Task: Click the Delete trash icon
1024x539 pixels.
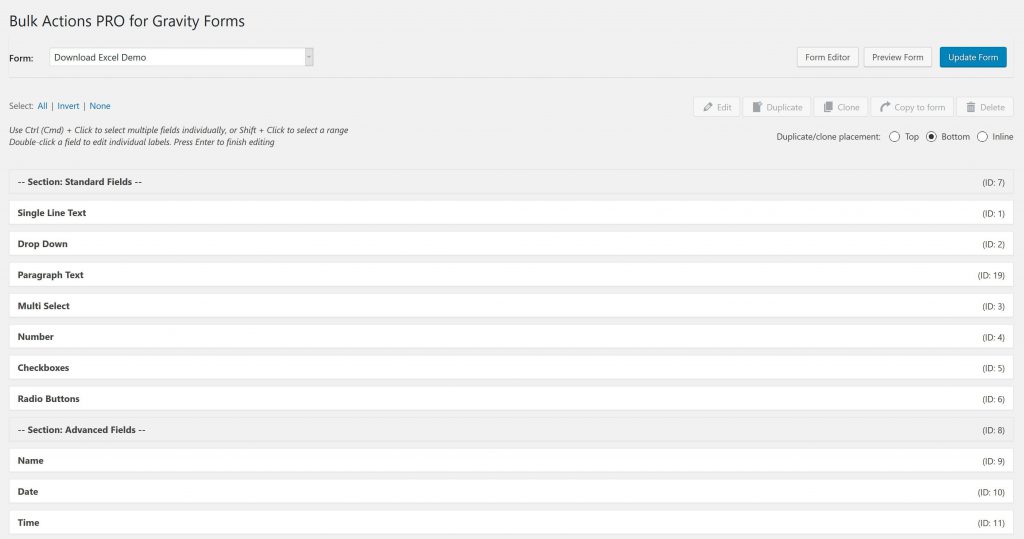Action: click(x=970, y=107)
